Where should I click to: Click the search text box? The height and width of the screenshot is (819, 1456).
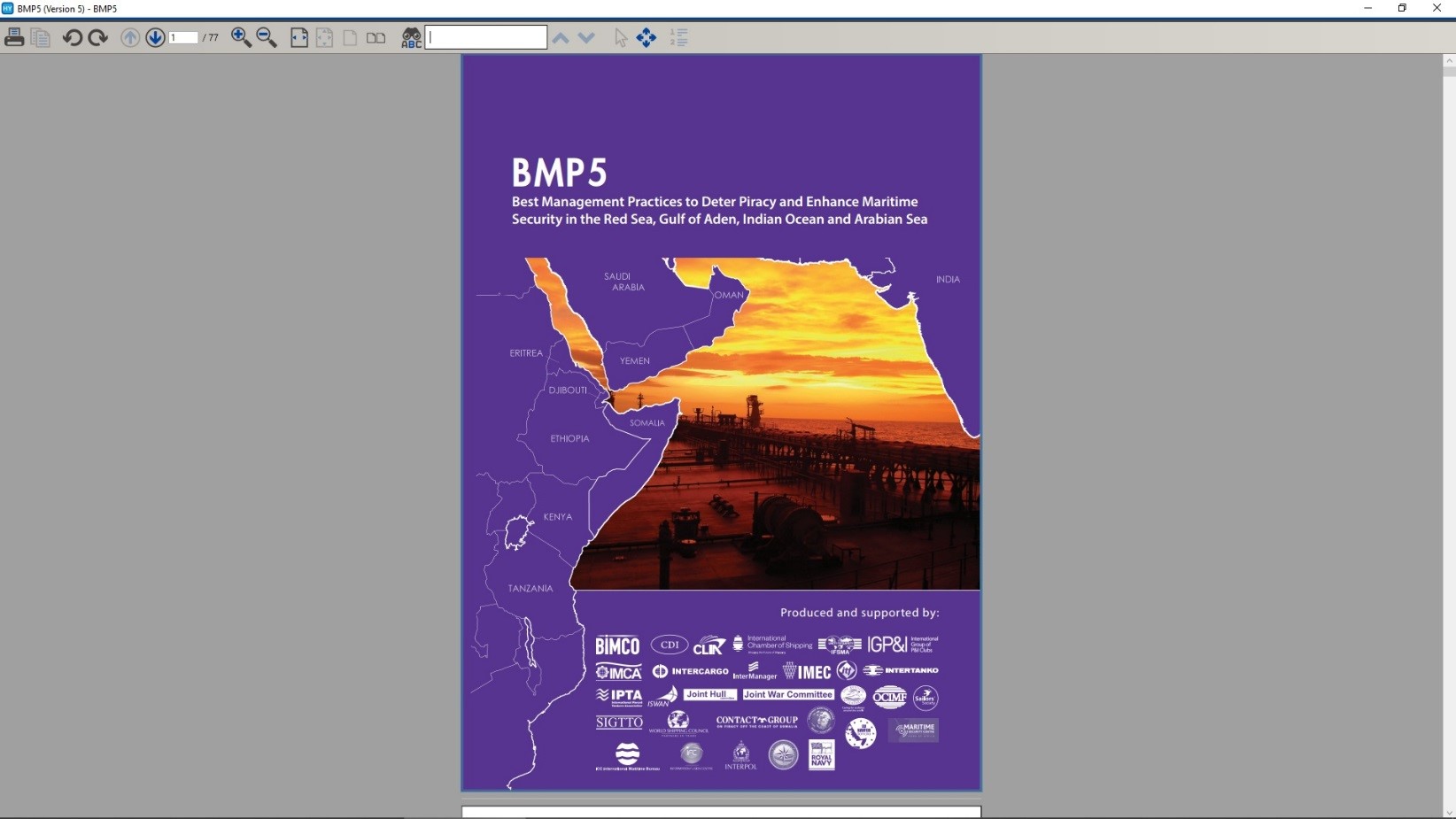[486, 37]
